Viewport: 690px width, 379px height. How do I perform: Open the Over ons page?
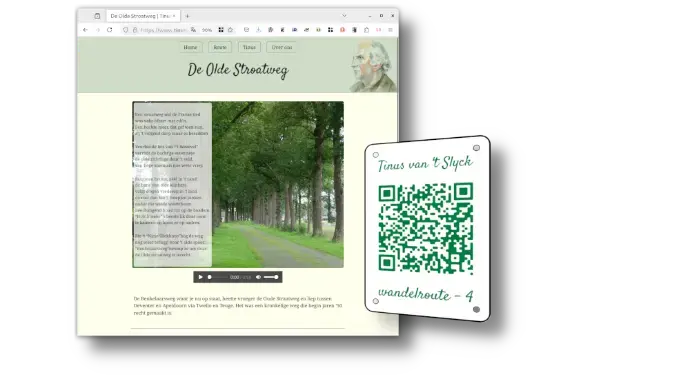[282, 47]
